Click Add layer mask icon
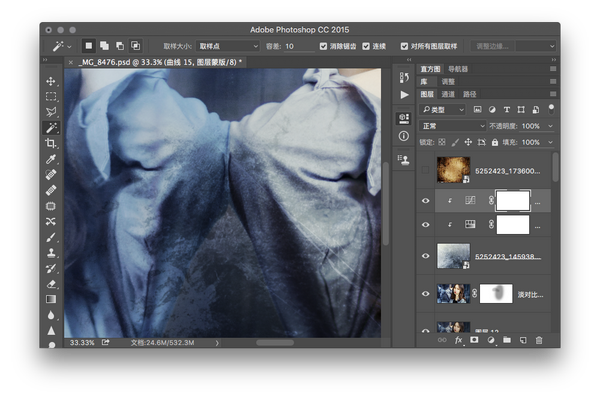Viewport: 600px width, 402px height. [474, 340]
